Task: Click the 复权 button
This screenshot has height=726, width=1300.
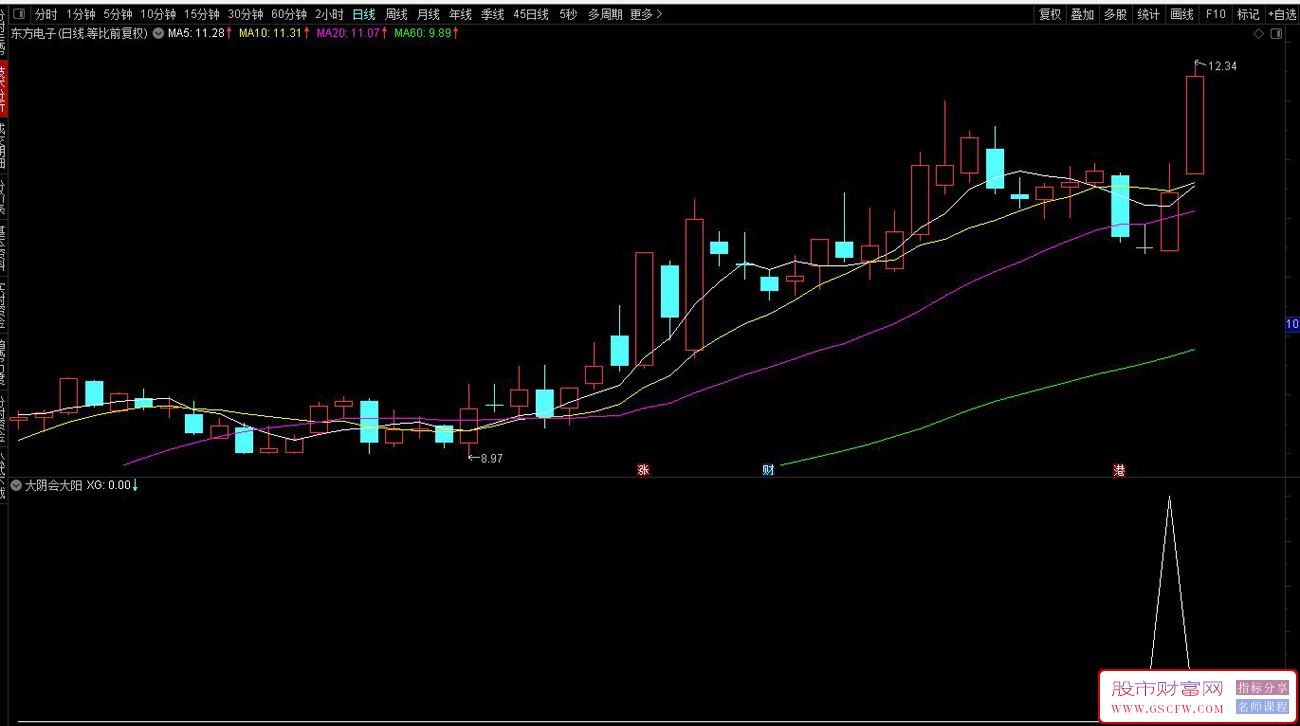Action: pos(1050,14)
